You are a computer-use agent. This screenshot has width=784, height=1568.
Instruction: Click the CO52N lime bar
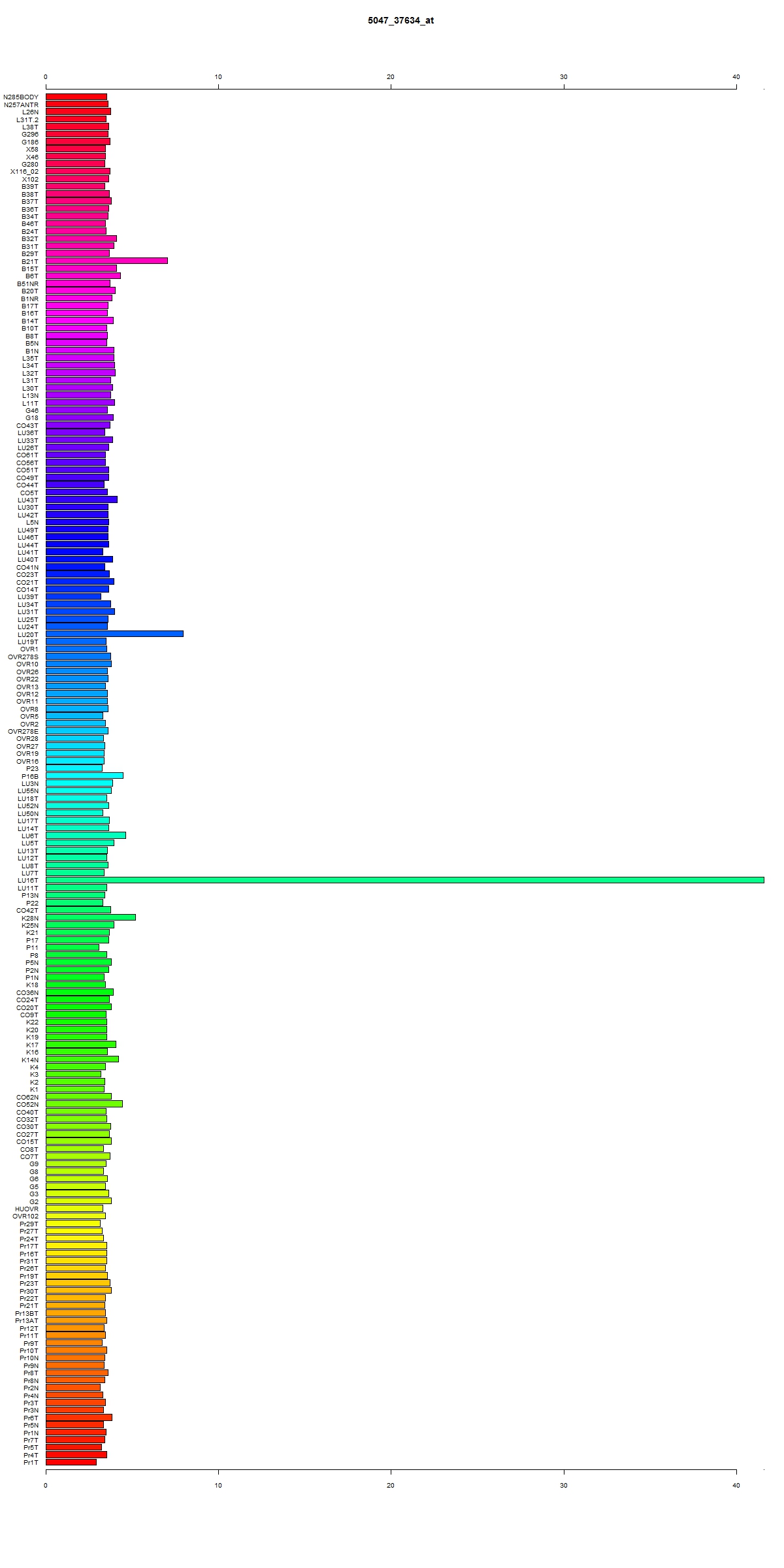(84, 1103)
